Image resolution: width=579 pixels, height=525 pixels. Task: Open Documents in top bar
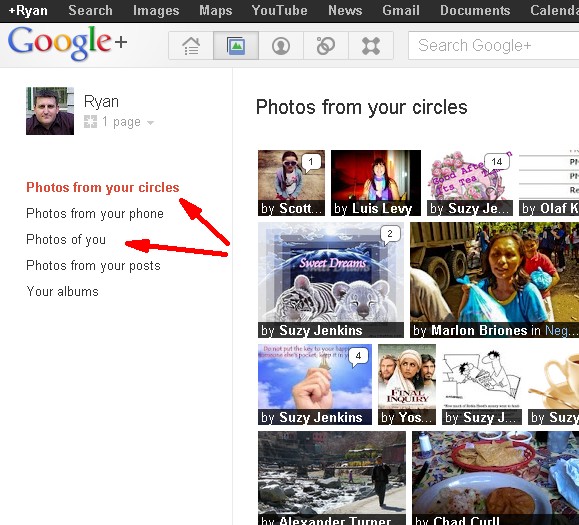(x=475, y=10)
